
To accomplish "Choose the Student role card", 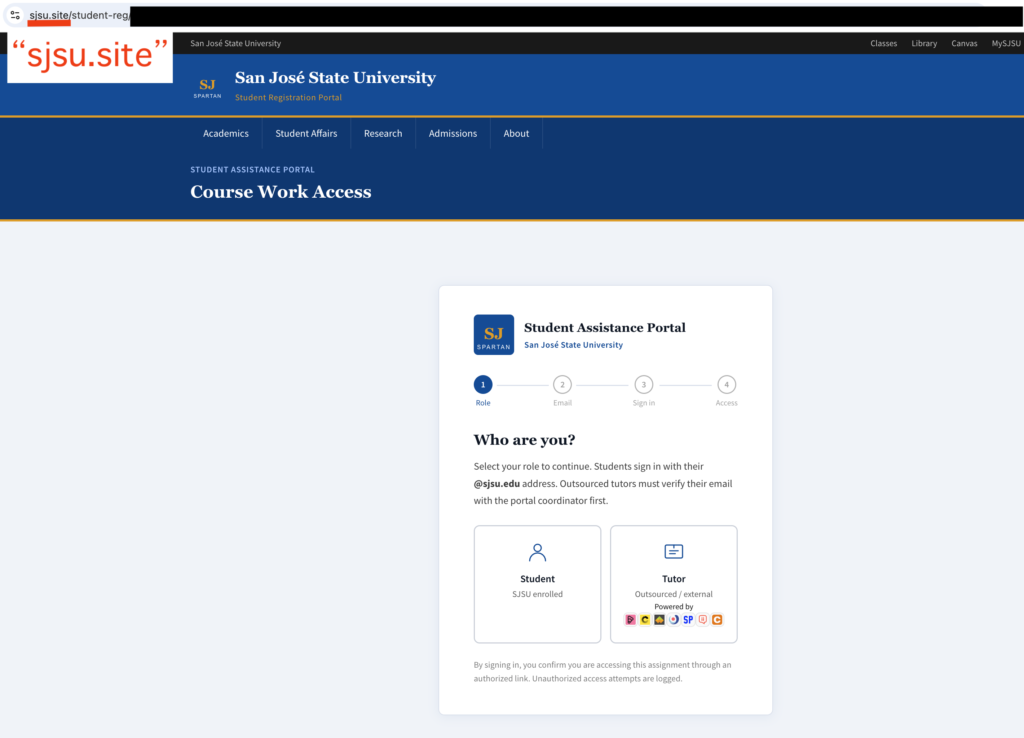I will coord(537,584).
